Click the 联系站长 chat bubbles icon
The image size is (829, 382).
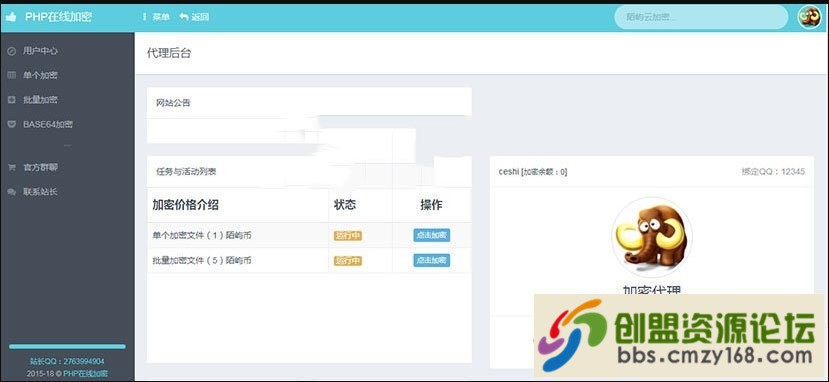[11, 192]
